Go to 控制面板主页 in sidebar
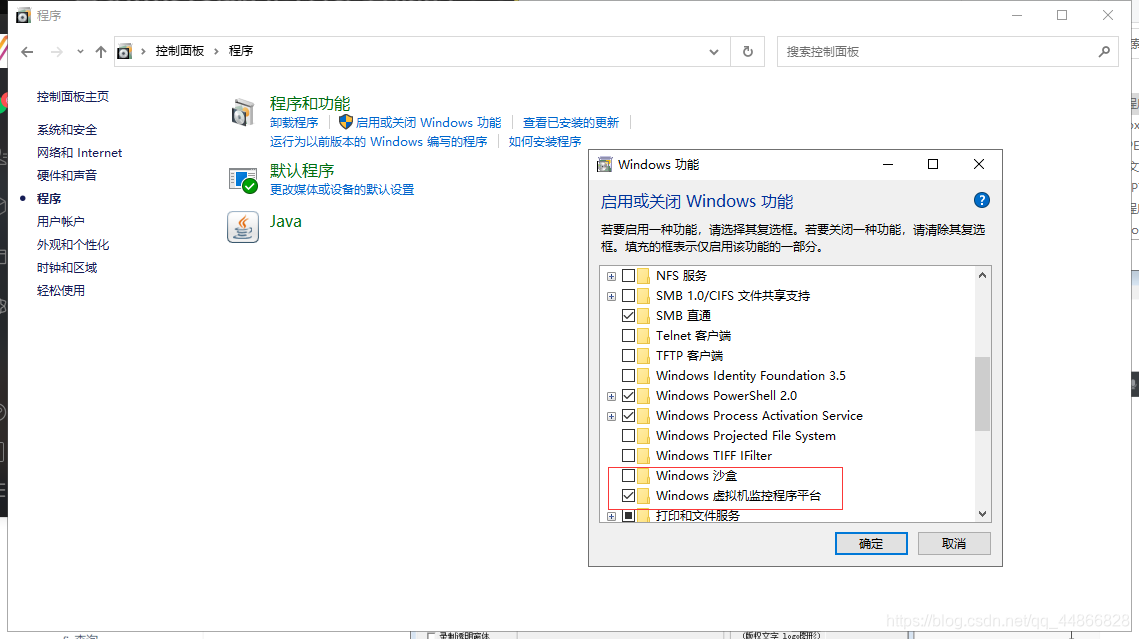 point(73,97)
